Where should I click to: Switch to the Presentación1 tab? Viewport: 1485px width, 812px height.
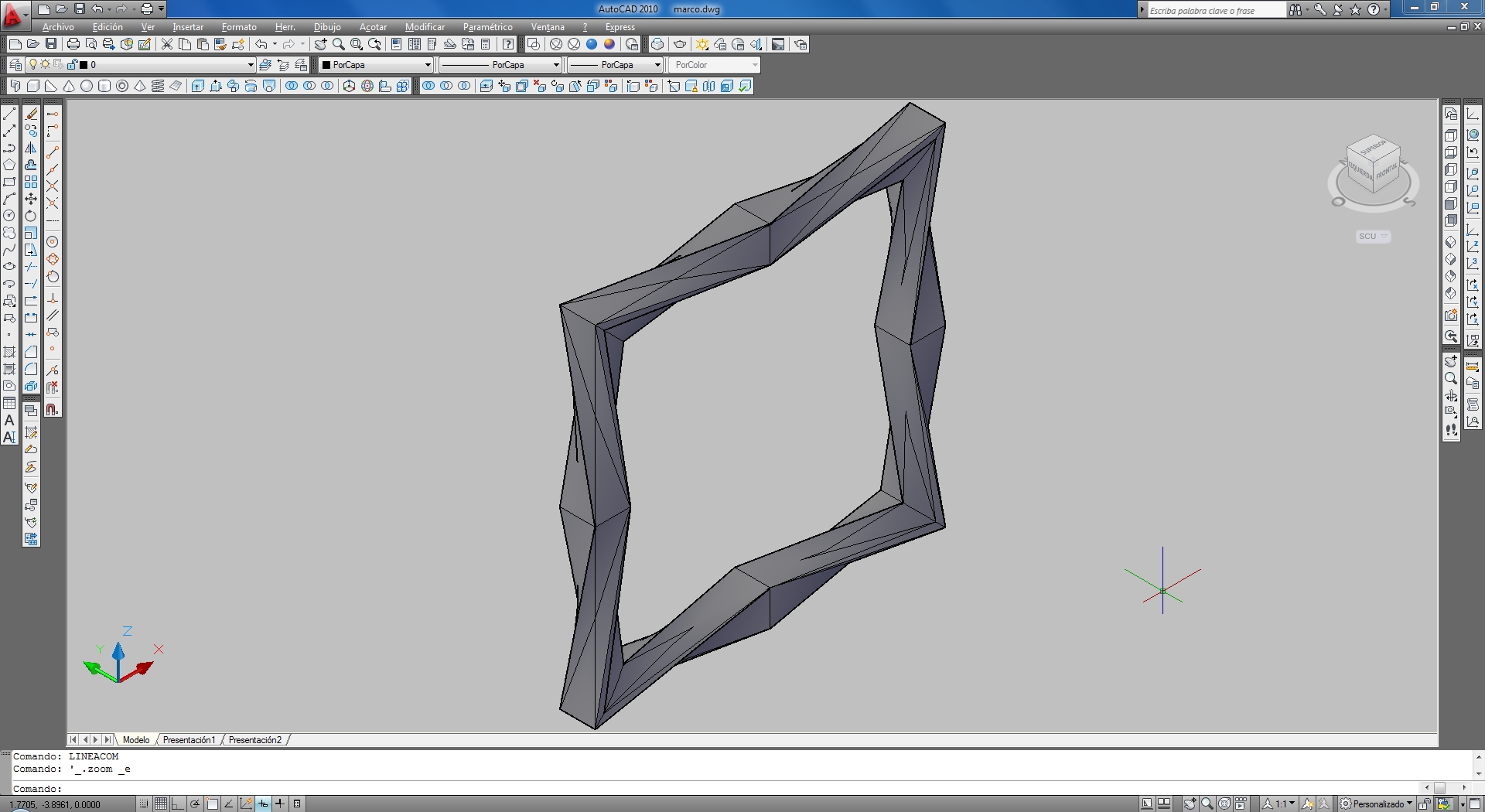189,740
